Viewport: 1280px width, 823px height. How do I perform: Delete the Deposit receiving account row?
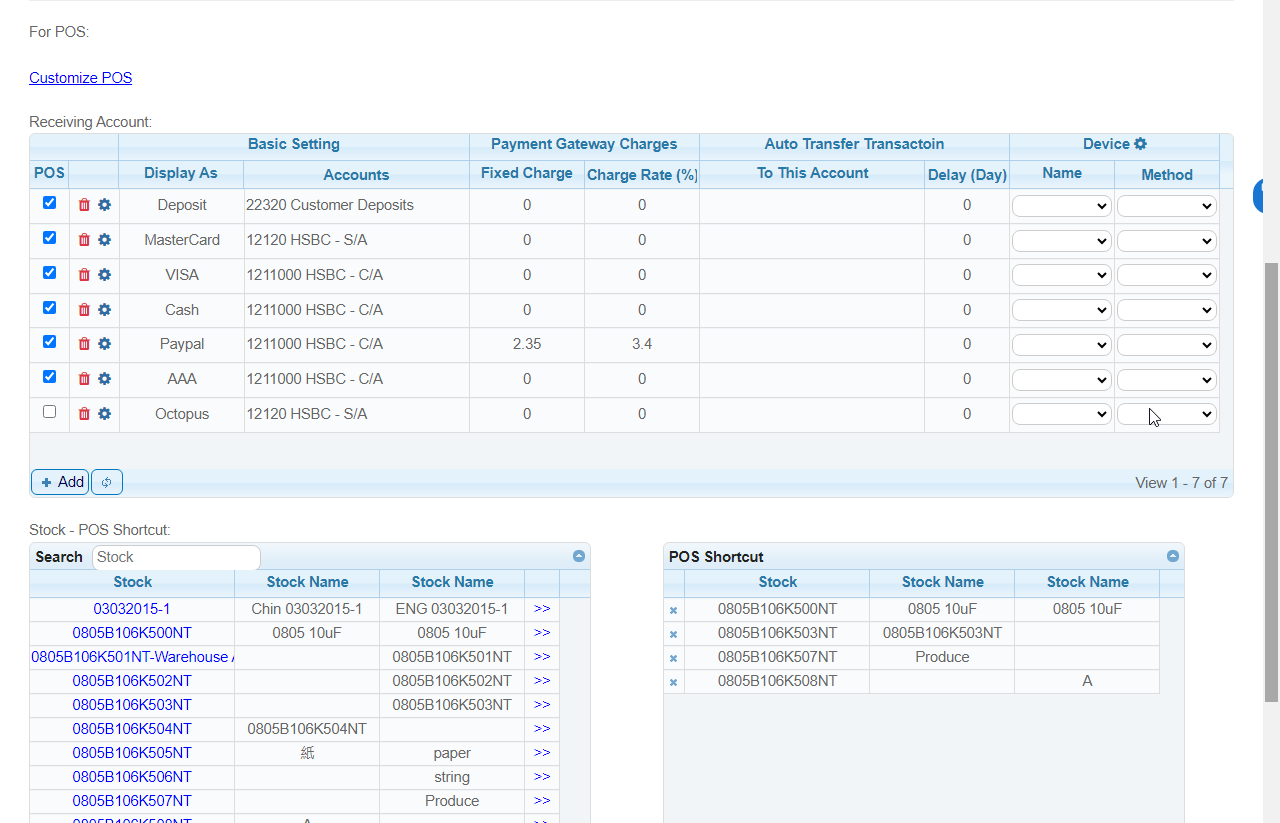84,205
